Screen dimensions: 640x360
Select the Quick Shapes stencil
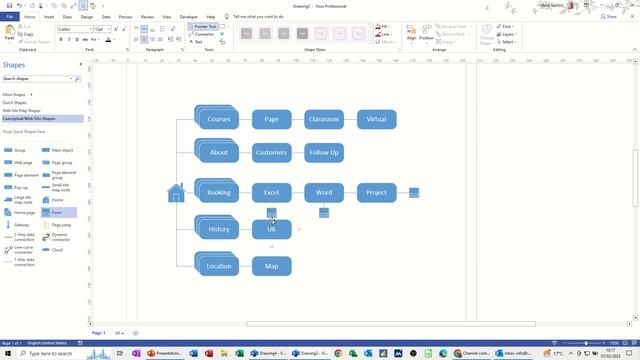tap(15, 102)
